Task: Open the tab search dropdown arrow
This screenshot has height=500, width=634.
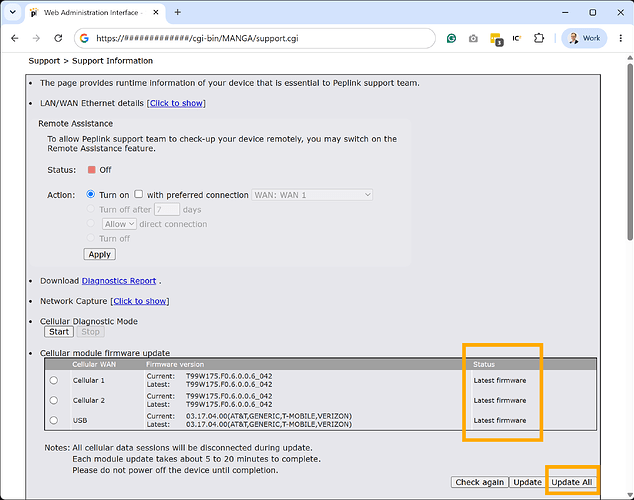Action: pyautogui.click(x=13, y=12)
